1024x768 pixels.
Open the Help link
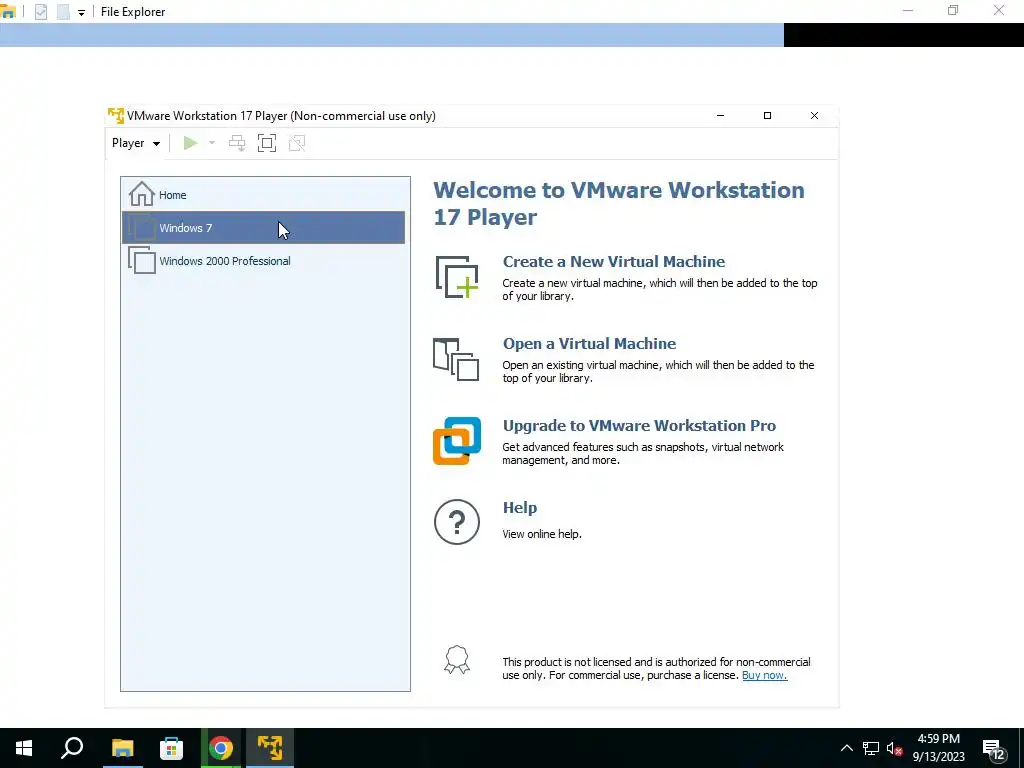520,507
